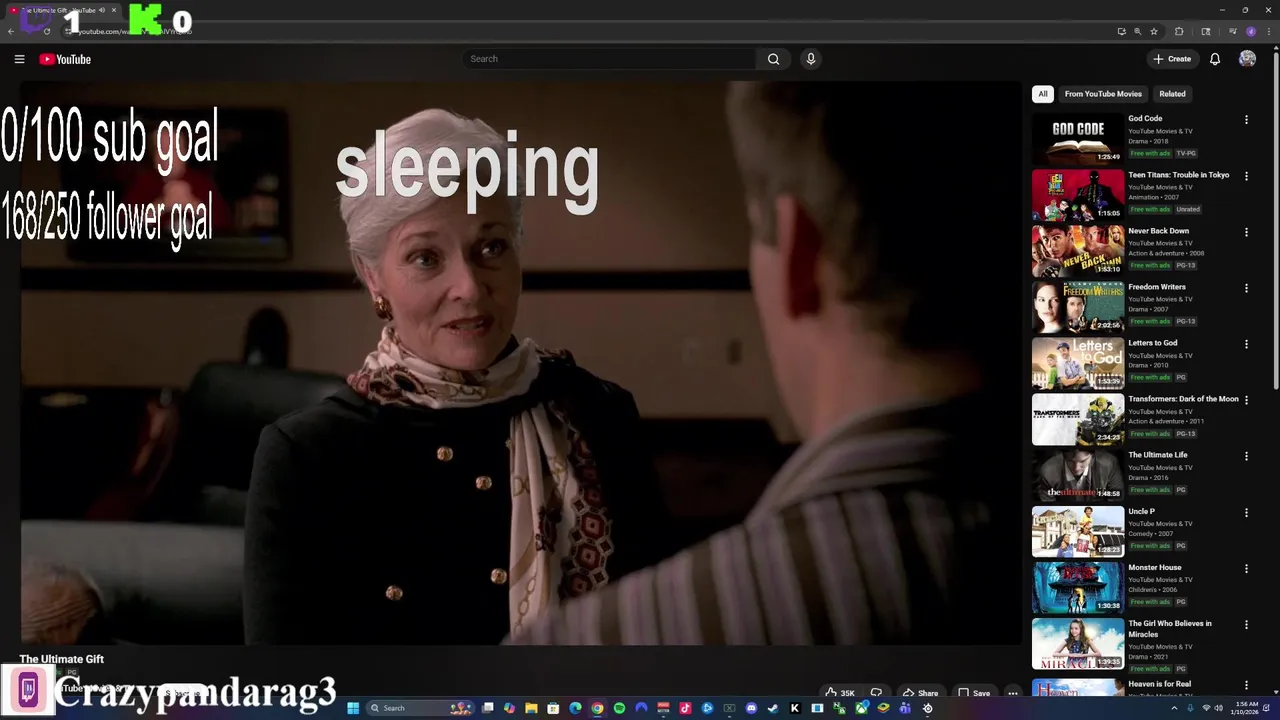The height and width of the screenshot is (720, 1280).
Task: Dislike the video with thumbs down
Action: pos(876,693)
